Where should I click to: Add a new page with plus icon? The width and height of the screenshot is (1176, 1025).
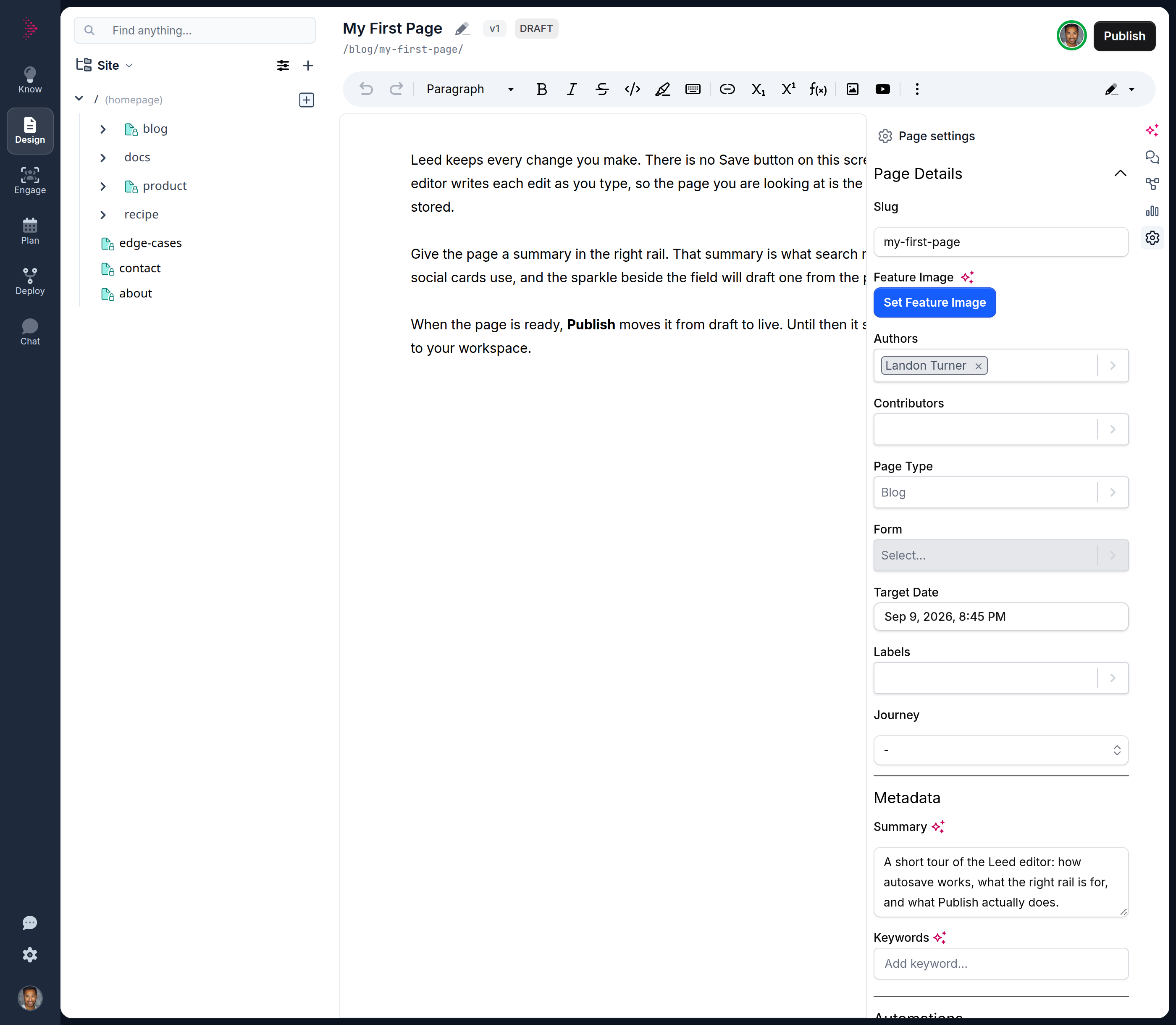[308, 66]
